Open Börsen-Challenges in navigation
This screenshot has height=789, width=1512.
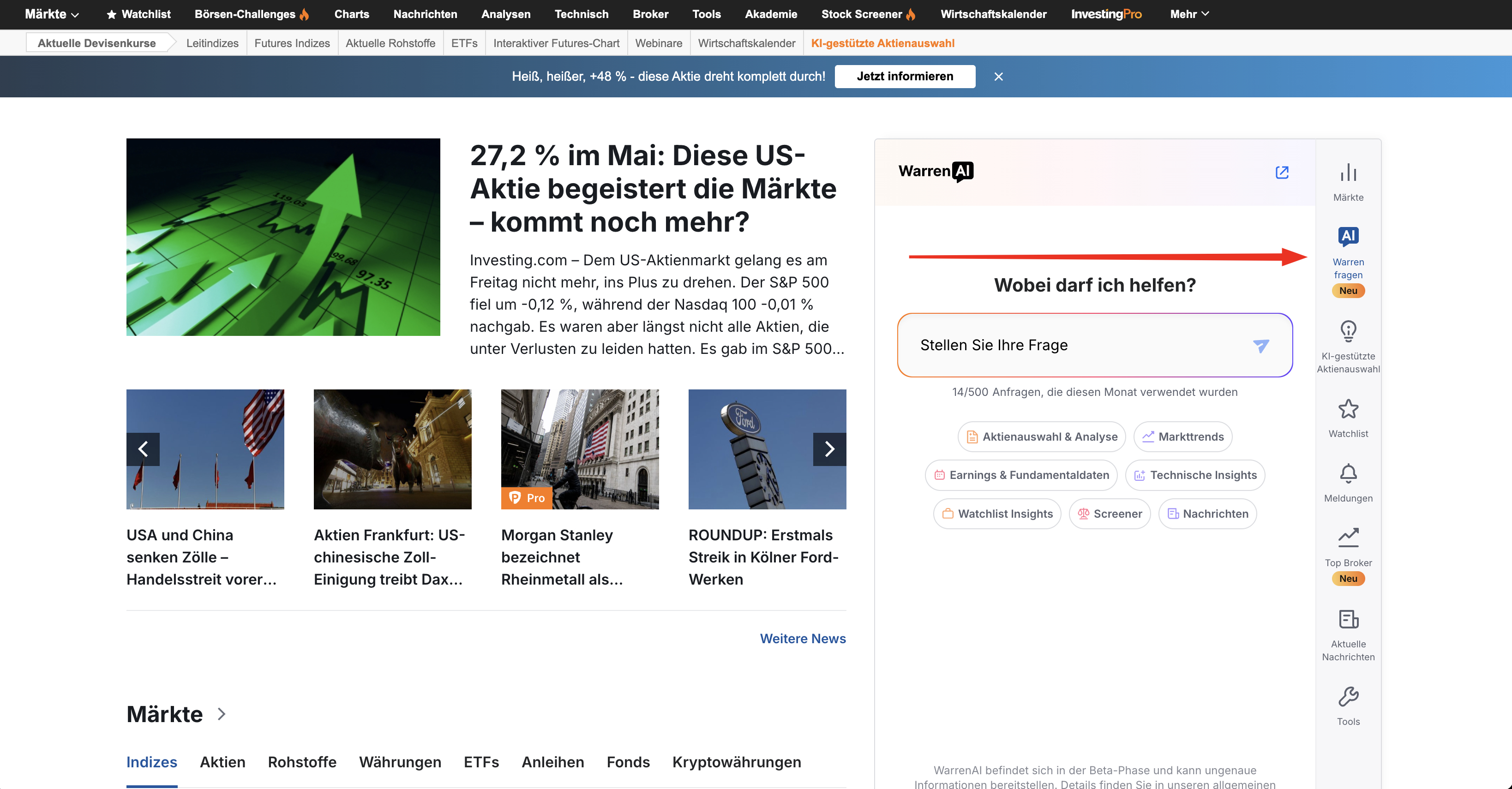252,14
